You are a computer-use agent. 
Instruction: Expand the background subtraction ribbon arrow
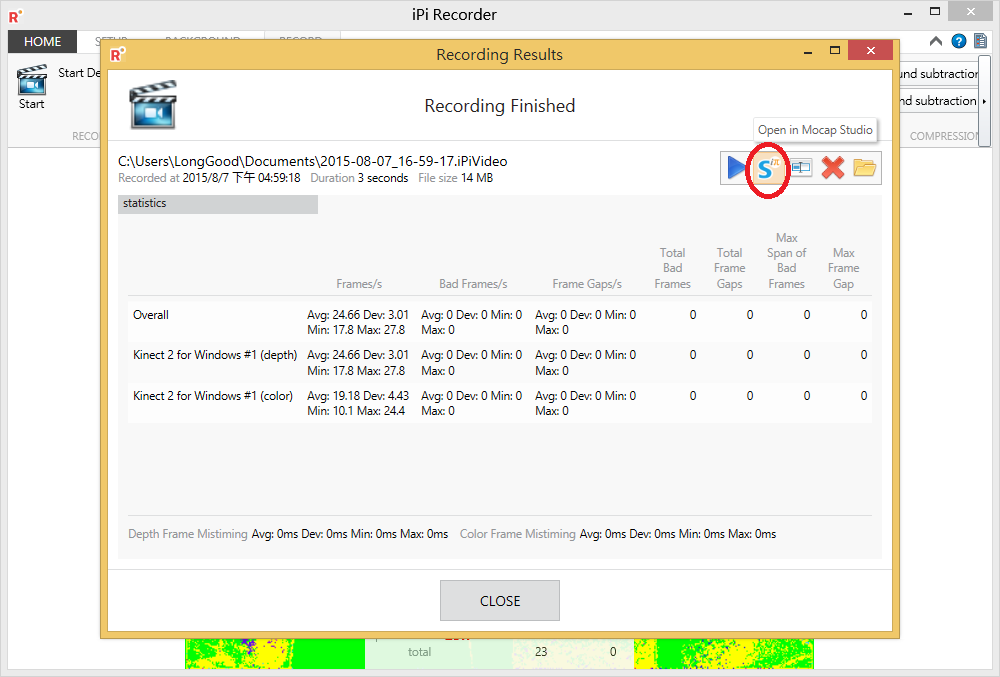pyautogui.click(x=984, y=101)
